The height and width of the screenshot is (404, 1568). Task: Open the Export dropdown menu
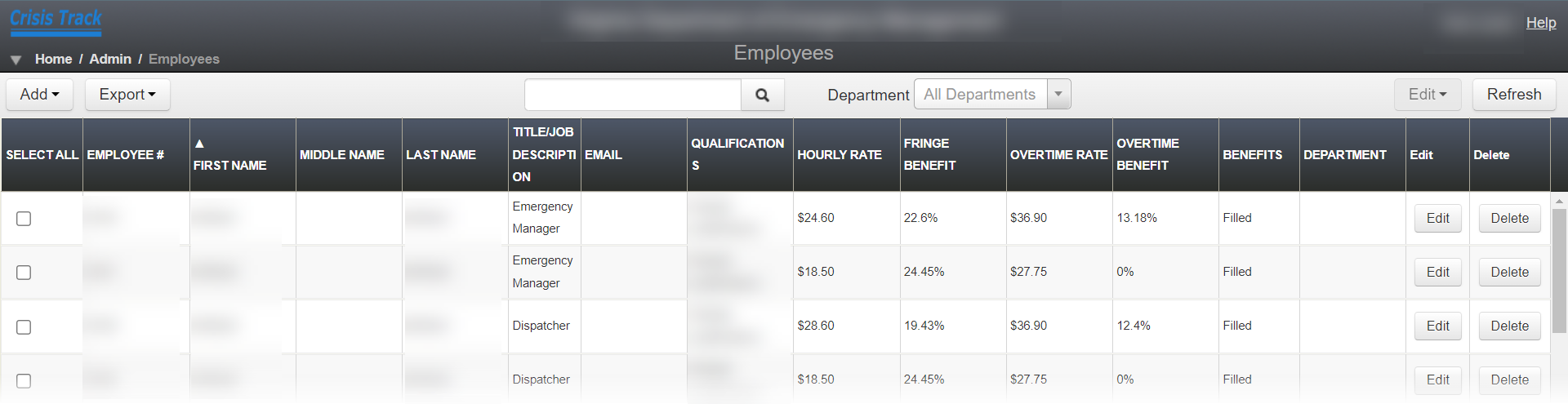(127, 95)
